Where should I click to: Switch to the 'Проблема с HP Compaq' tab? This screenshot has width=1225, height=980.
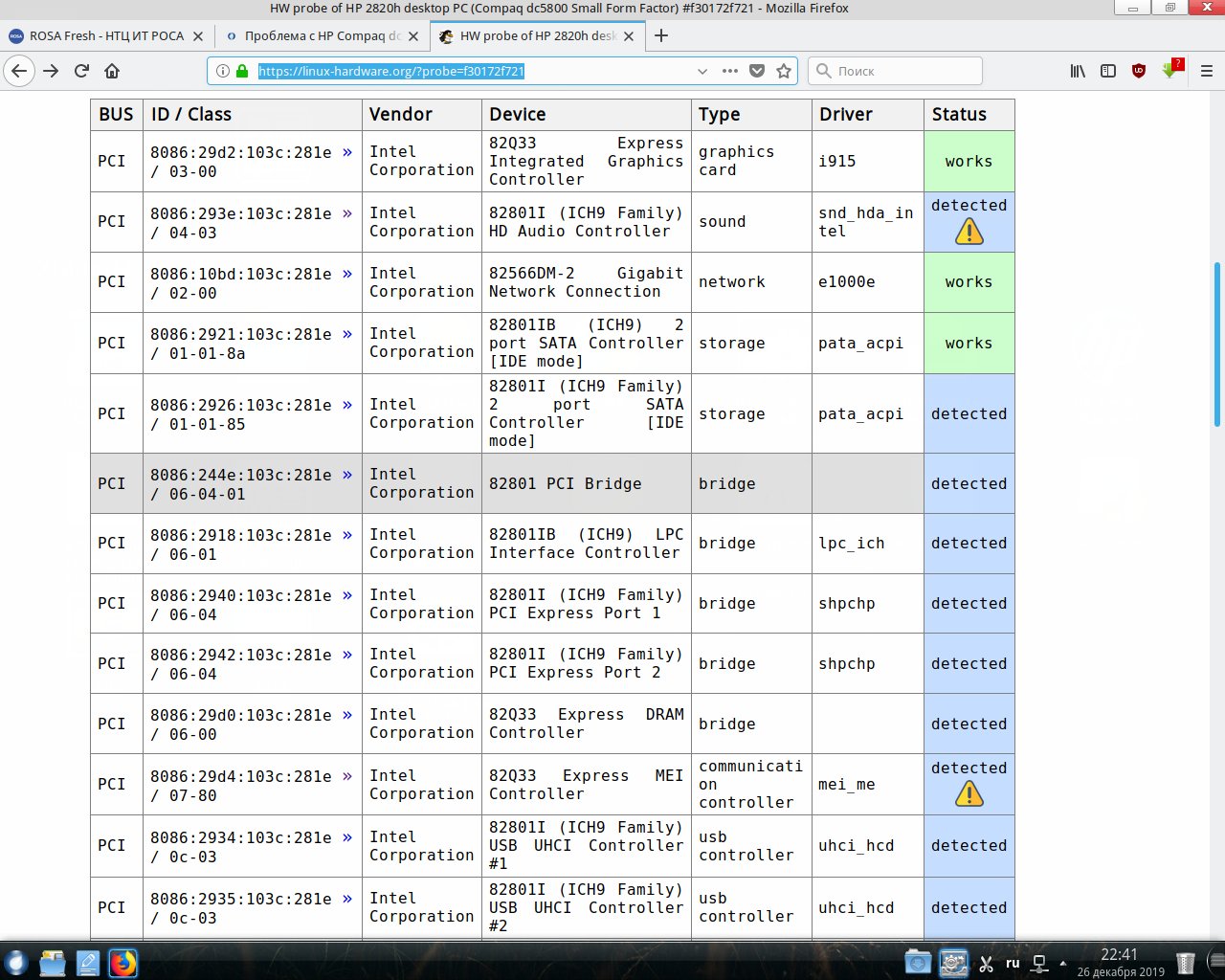(323, 36)
